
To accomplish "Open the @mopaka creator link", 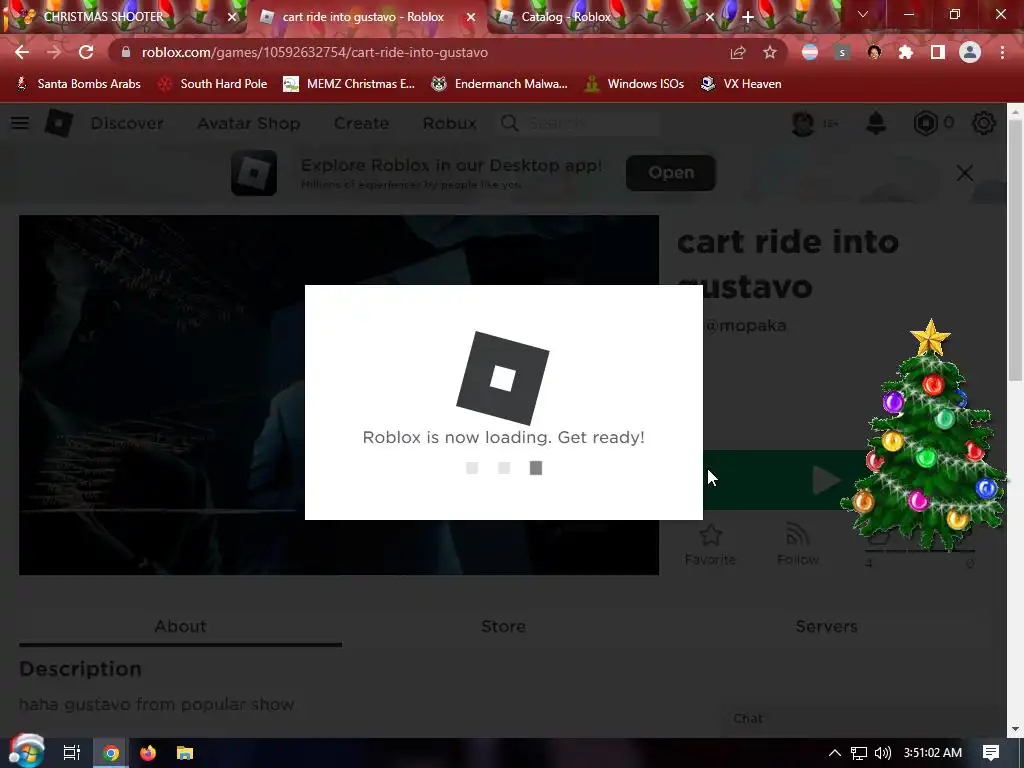I will coord(745,325).
